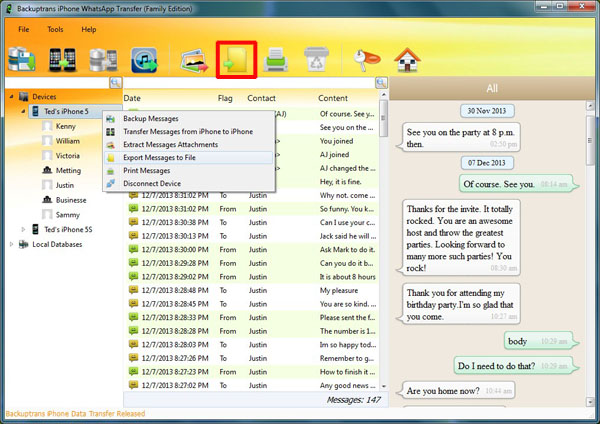Select contact Justin in tree
The image size is (600, 424).
(x=65, y=185)
